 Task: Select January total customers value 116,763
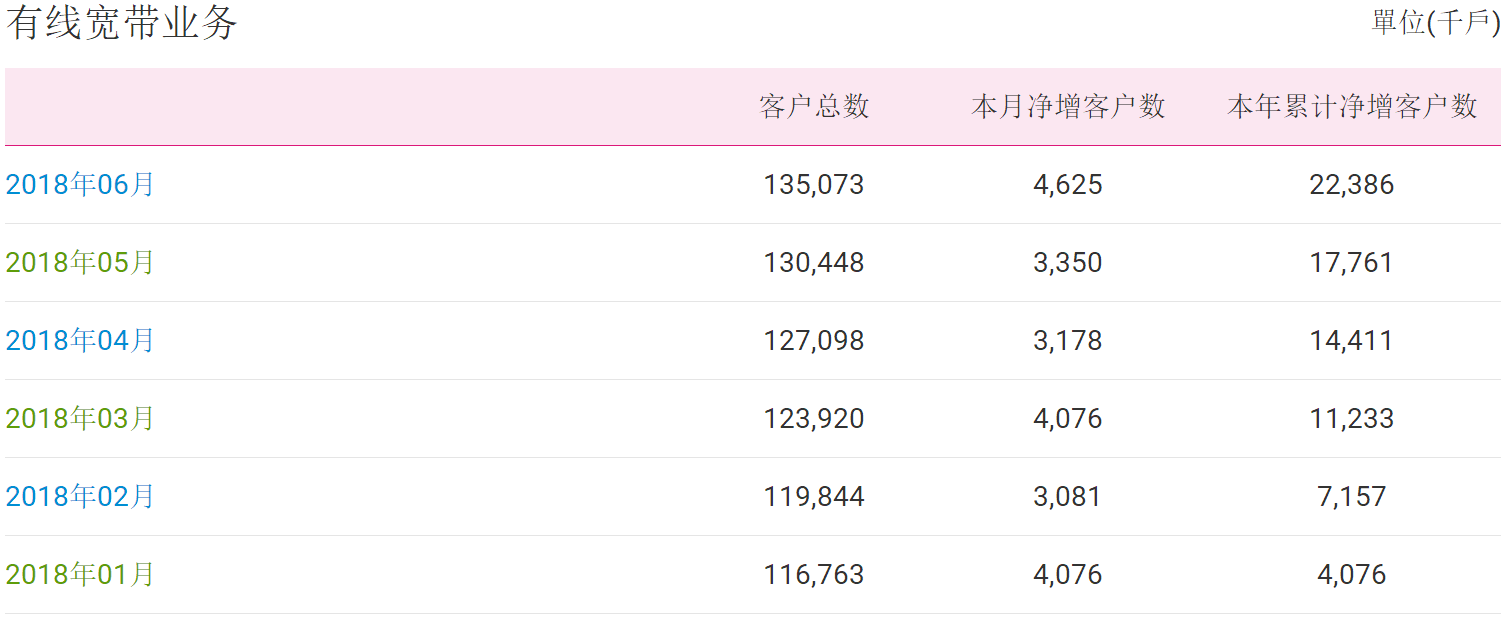[x=814, y=575]
